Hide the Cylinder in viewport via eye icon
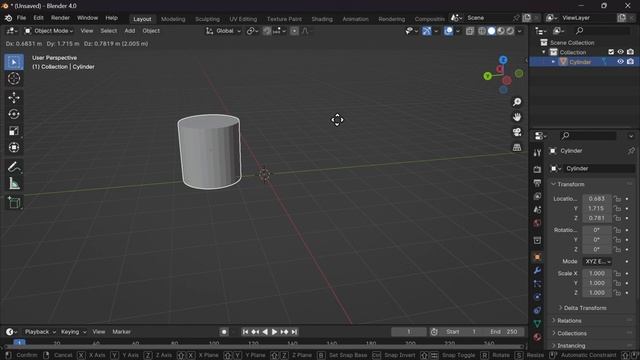This screenshot has height=360, width=640. click(x=620, y=62)
